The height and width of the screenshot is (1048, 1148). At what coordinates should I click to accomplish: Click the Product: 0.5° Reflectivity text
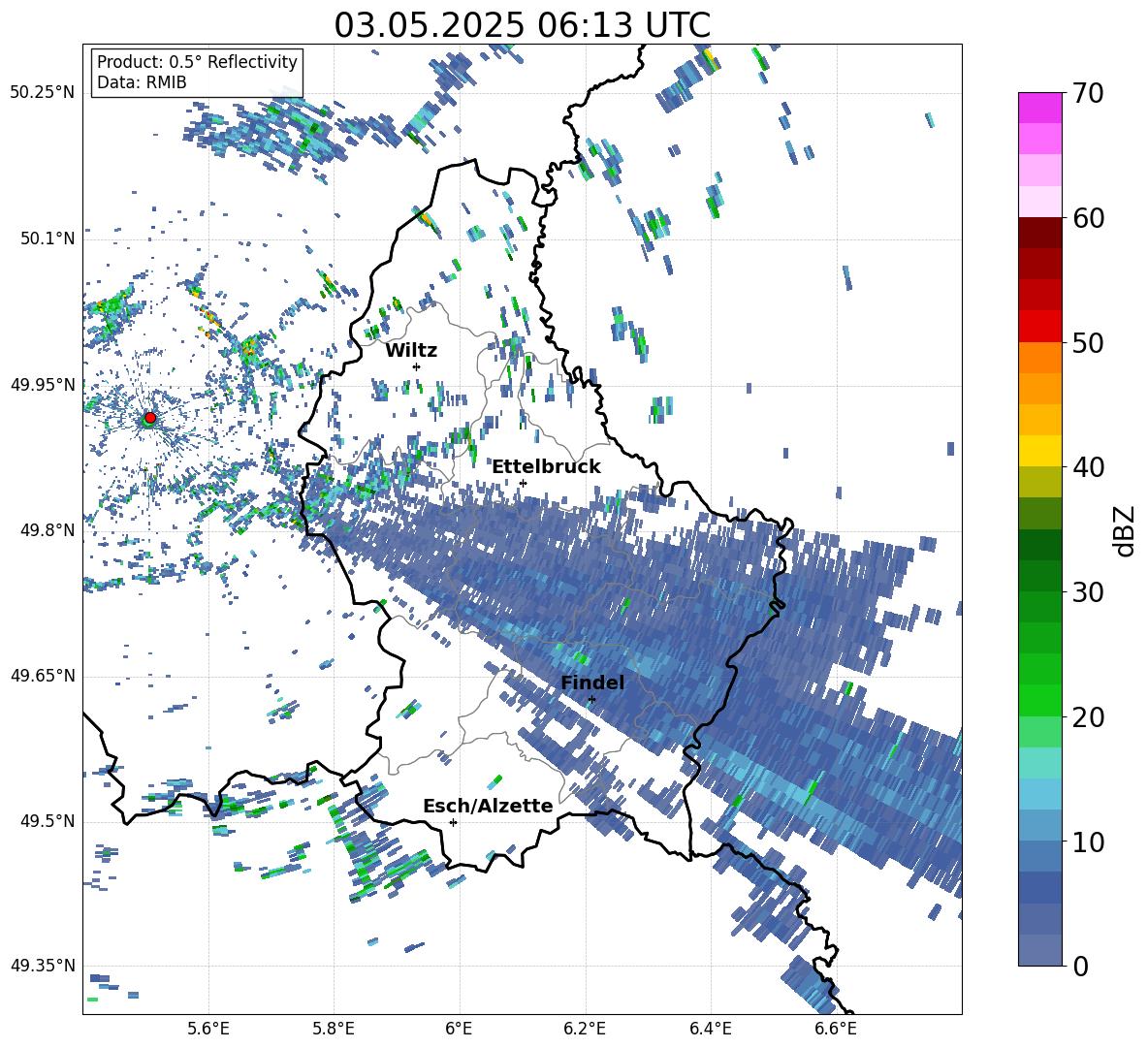(197, 62)
